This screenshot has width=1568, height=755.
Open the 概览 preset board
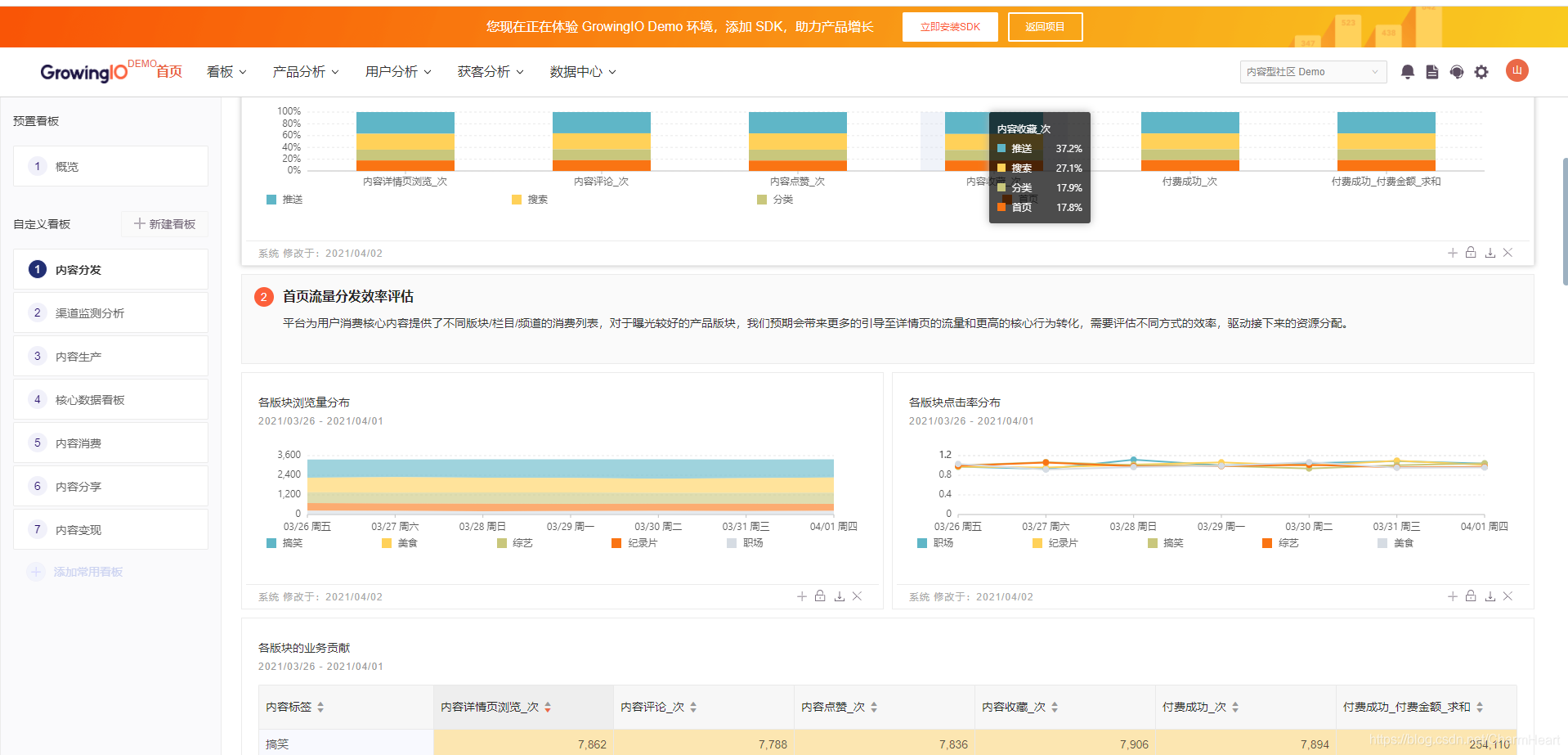click(110, 166)
